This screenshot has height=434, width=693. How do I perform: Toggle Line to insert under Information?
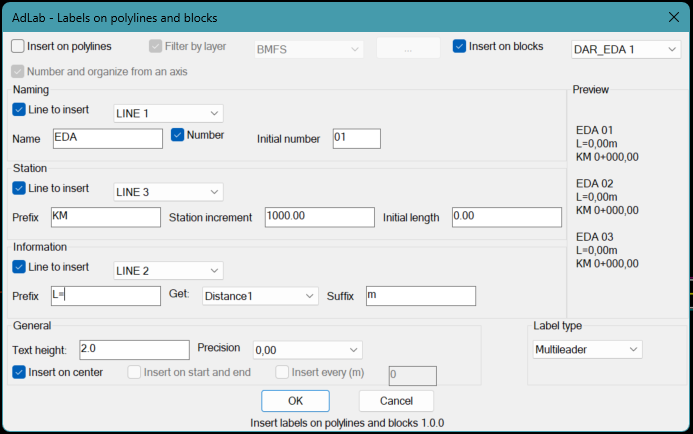tap(19, 267)
